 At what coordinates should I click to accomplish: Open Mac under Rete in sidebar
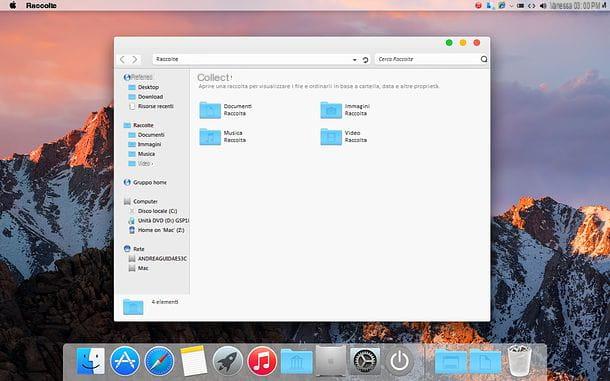click(138, 268)
